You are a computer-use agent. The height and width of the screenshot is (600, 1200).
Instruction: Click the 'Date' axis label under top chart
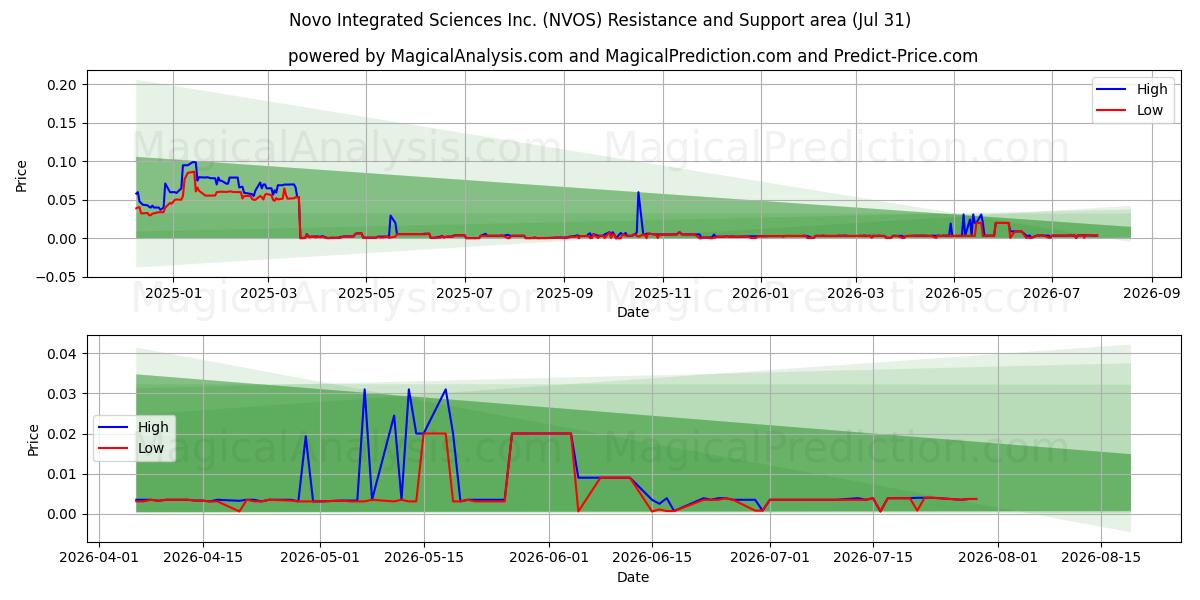[633, 312]
